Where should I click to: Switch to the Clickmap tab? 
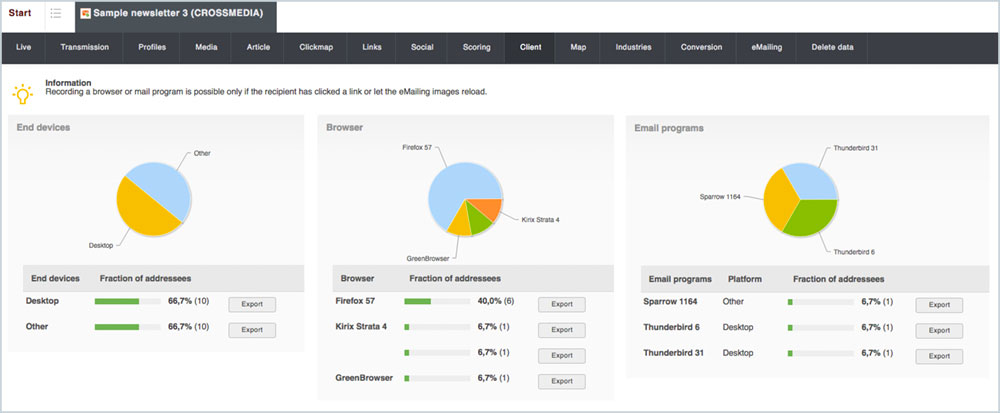315,47
